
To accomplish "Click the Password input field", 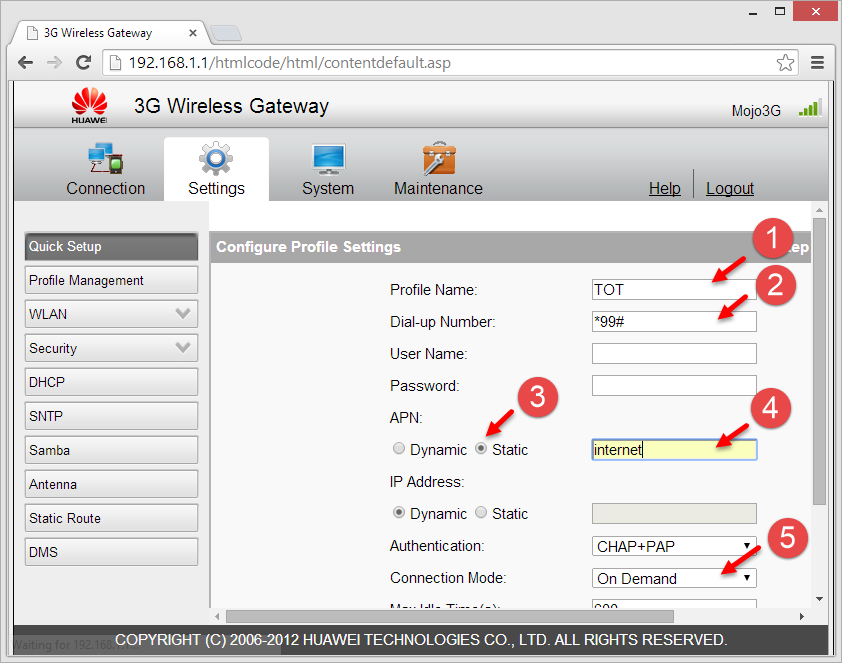I will (674, 385).
